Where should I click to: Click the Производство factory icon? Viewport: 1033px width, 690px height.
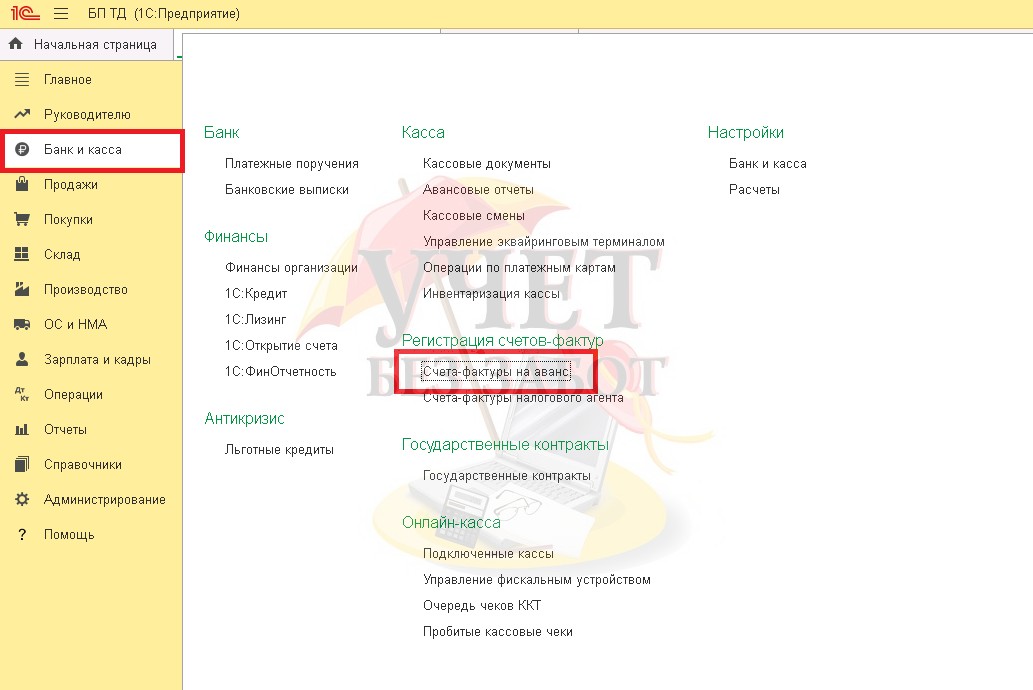pyautogui.click(x=22, y=289)
